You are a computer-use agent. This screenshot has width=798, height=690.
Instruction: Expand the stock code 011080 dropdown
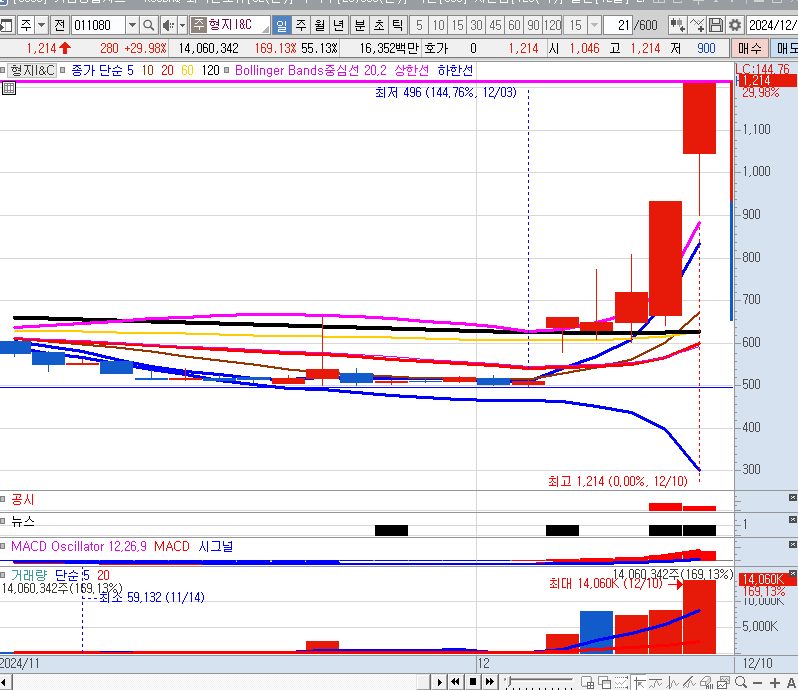point(132,25)
